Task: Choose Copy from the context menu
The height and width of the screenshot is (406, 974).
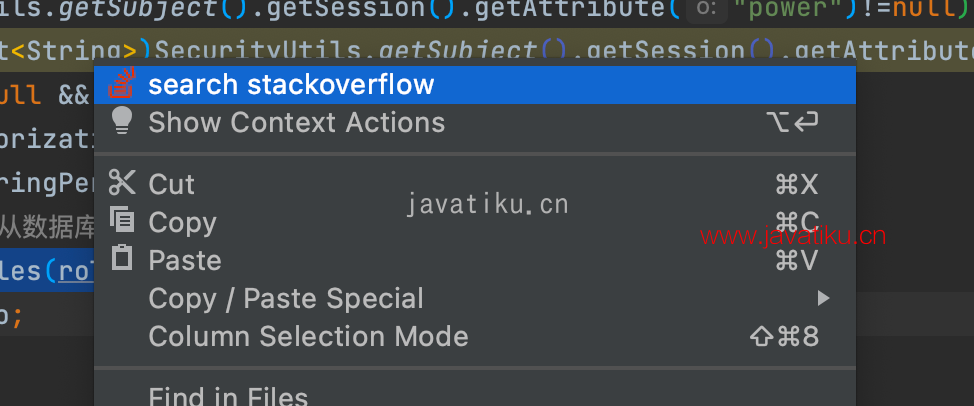Action: (x=183, y=223)
